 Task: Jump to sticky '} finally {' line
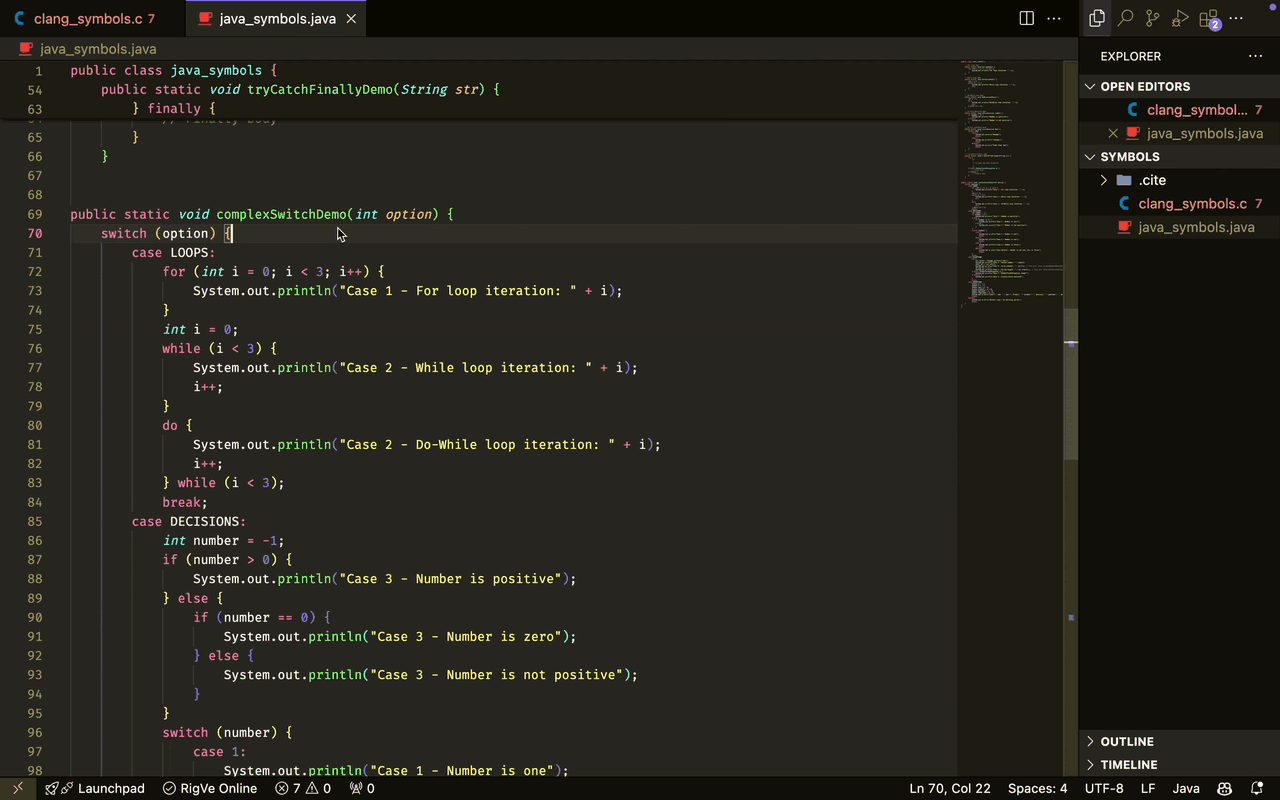173,108
